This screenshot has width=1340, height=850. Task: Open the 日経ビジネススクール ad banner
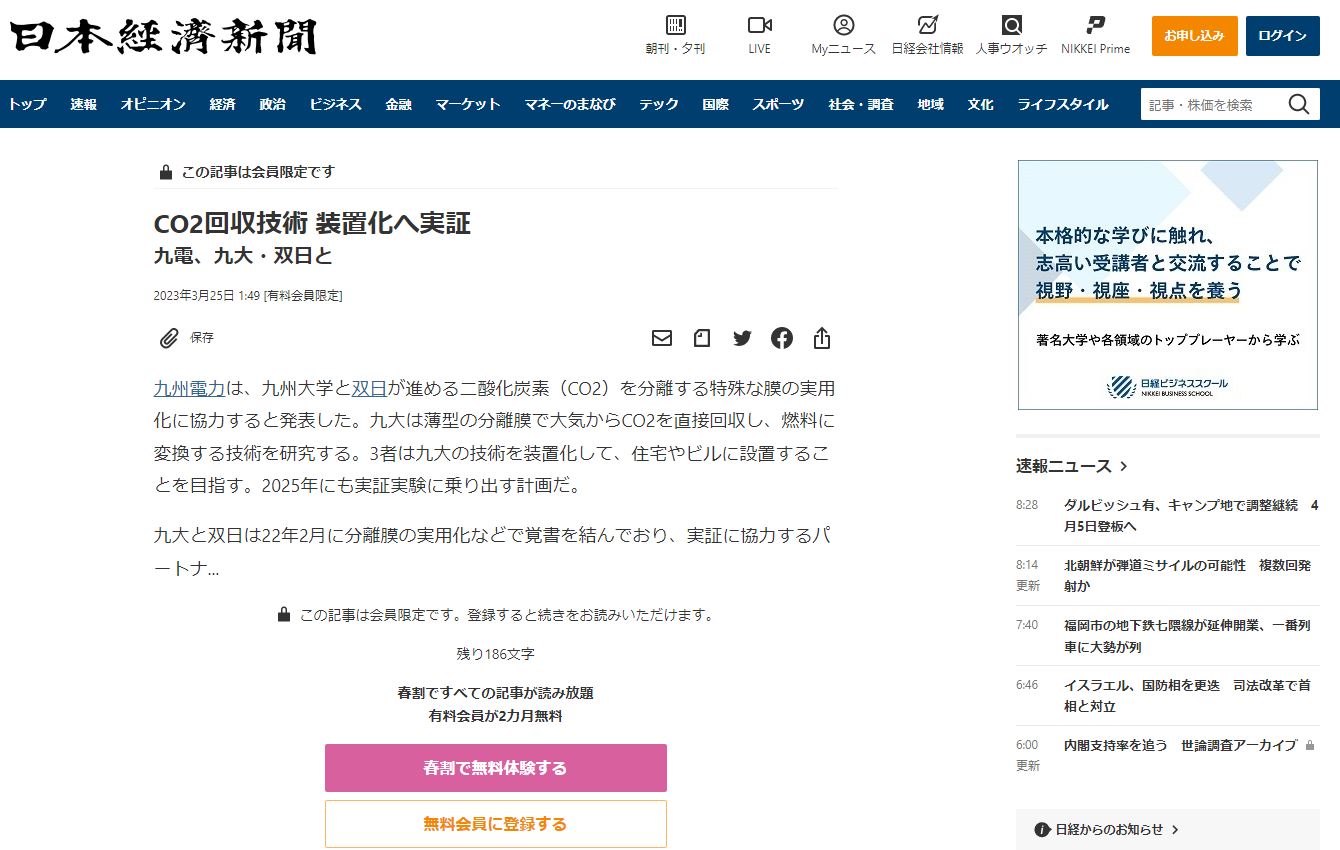click(1167, 285)
